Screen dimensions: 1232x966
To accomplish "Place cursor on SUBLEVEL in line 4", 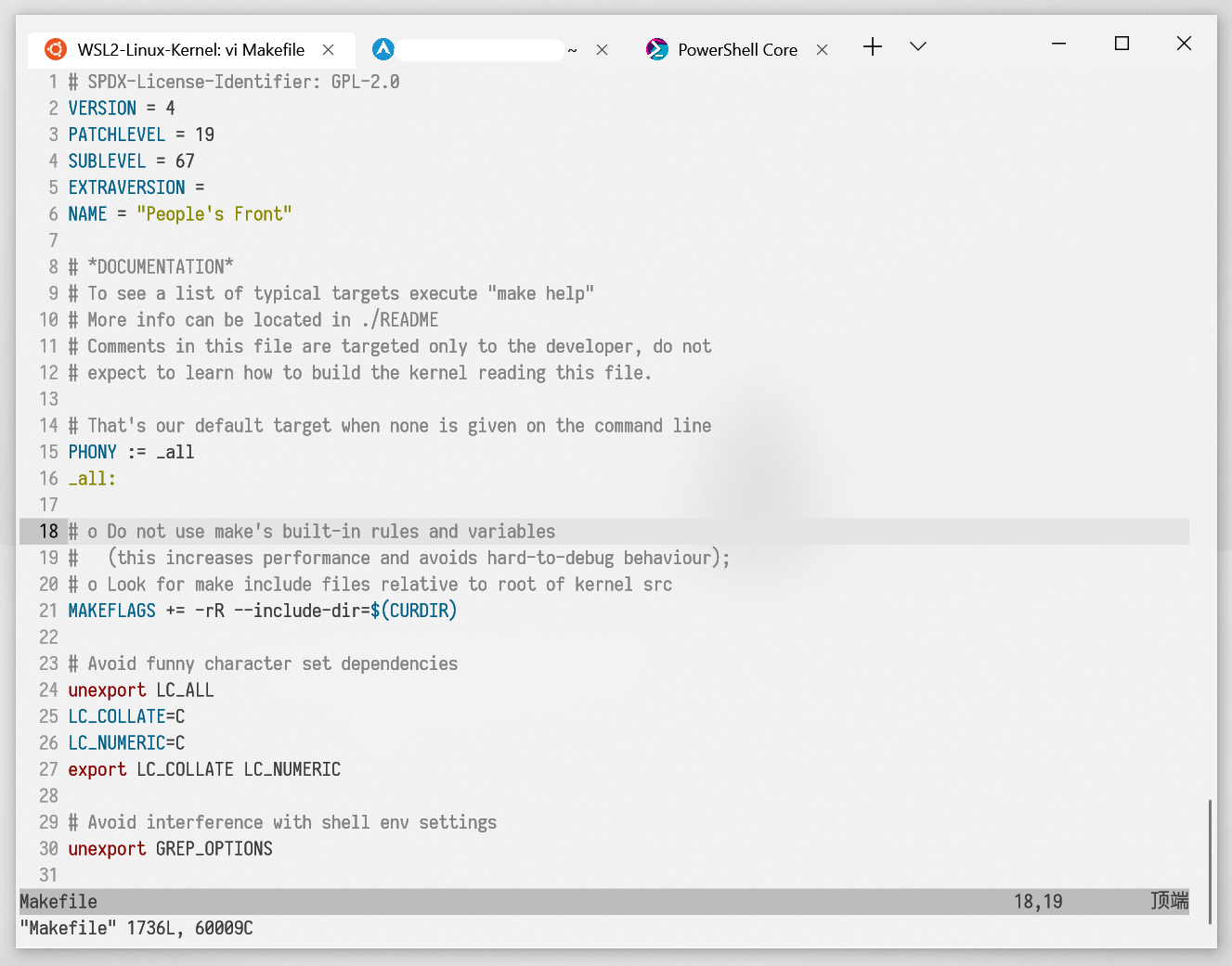I will point(107,161).
